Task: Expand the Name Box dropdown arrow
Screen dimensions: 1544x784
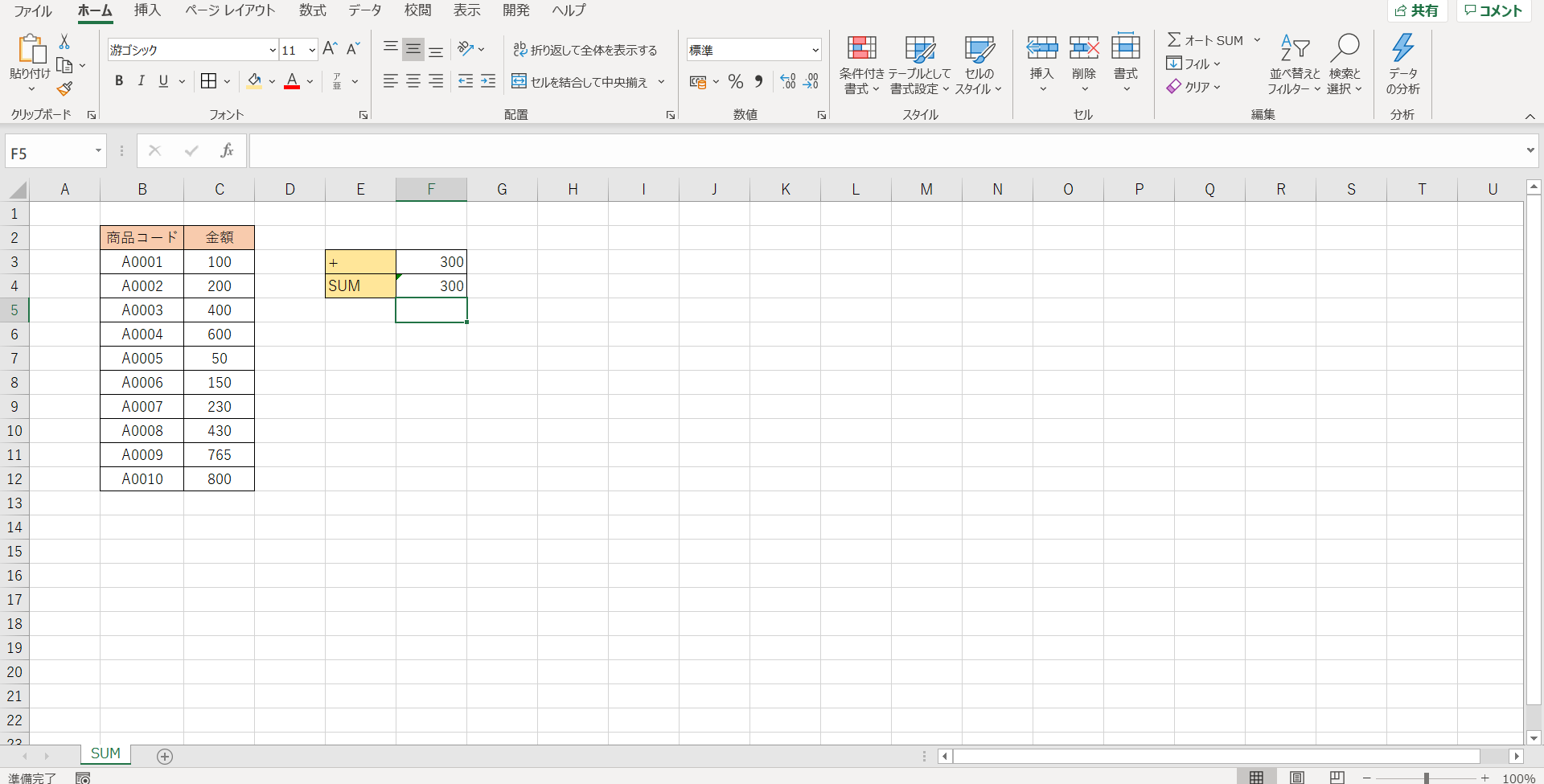Action: click(98, 151)
